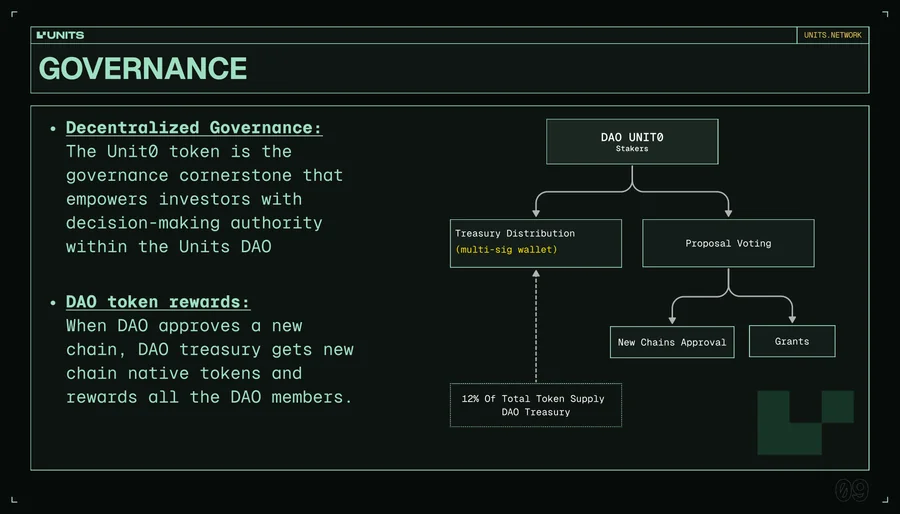Click the text 'empowers investors with'

click(184, 199)
